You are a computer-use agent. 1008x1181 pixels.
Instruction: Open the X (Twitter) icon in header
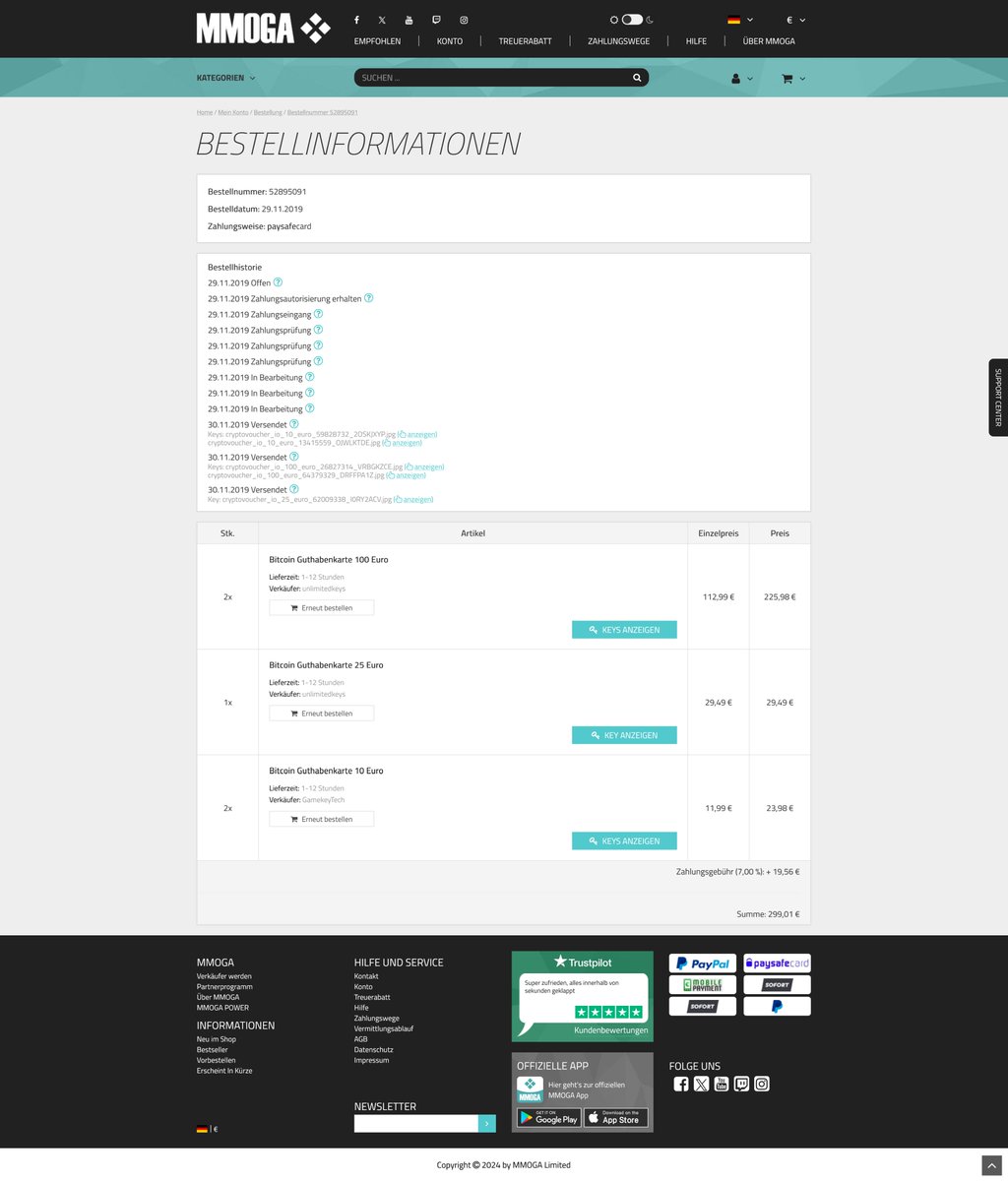pos(382,20)
